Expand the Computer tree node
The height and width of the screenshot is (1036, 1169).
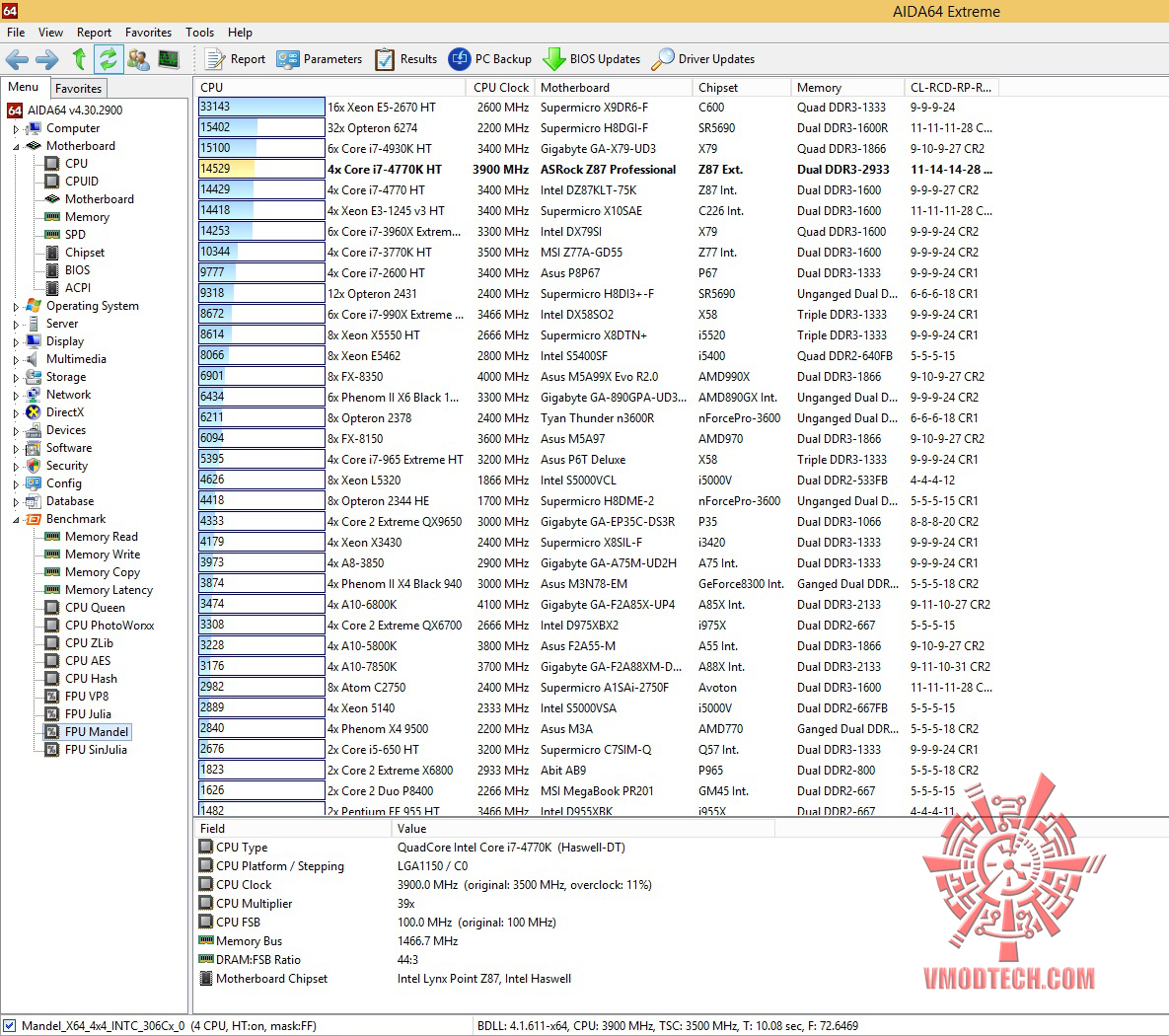[x=16, y=129]
